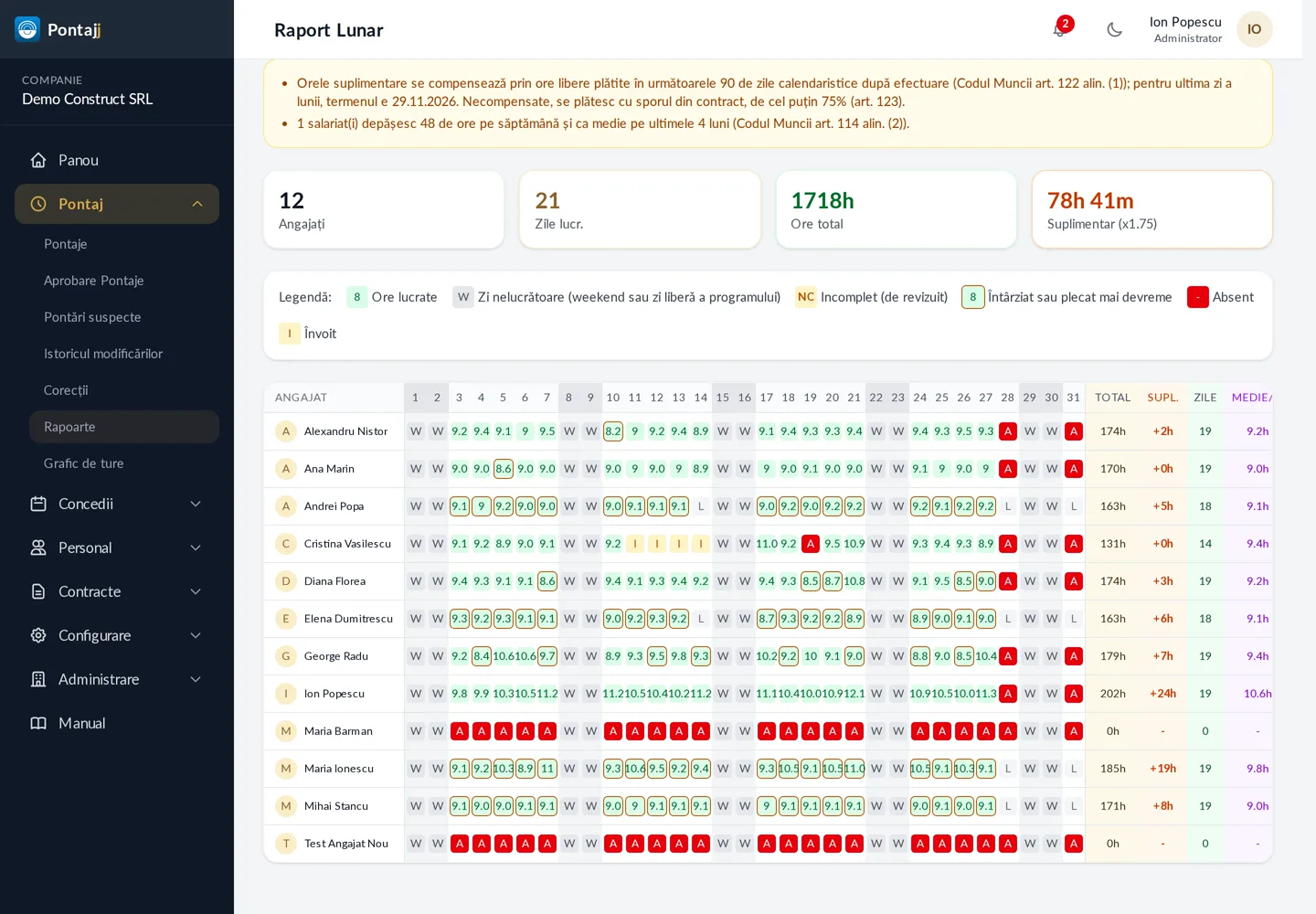Image resolution: width=1316 pixels, height=914 pixels.
Task: Click the Contracte document icon
Action: click(38, 591)
